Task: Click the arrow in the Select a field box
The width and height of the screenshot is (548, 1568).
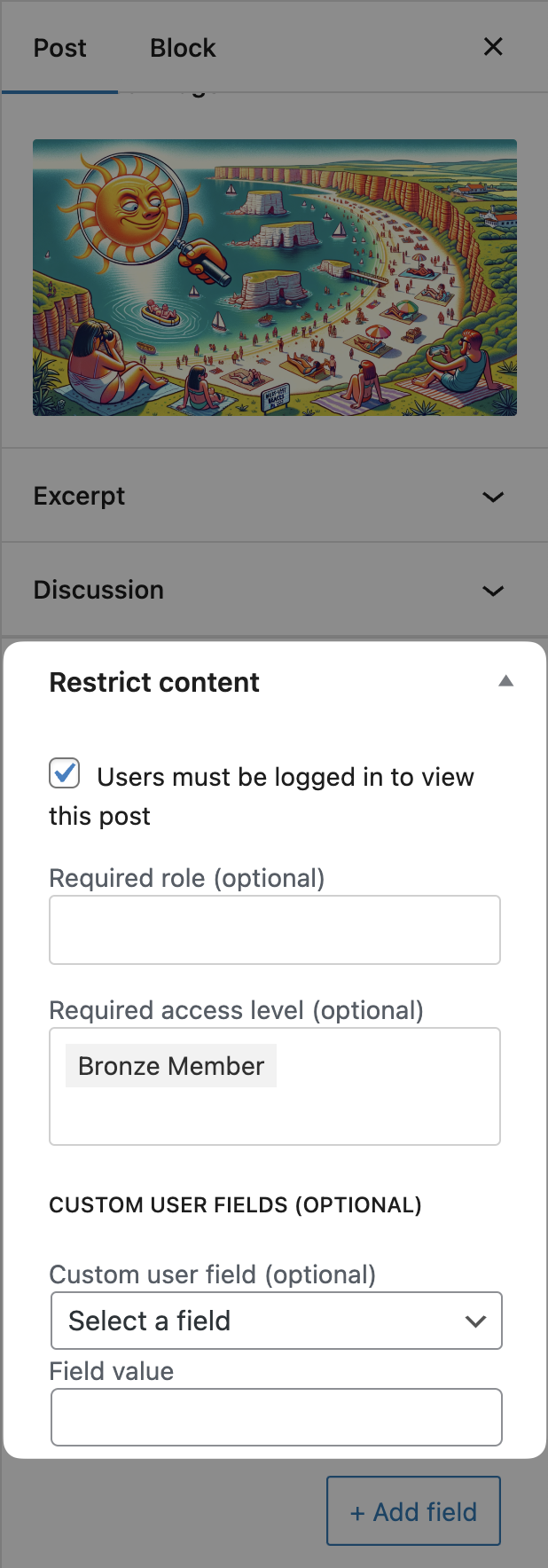Action: pos(475,1321)
